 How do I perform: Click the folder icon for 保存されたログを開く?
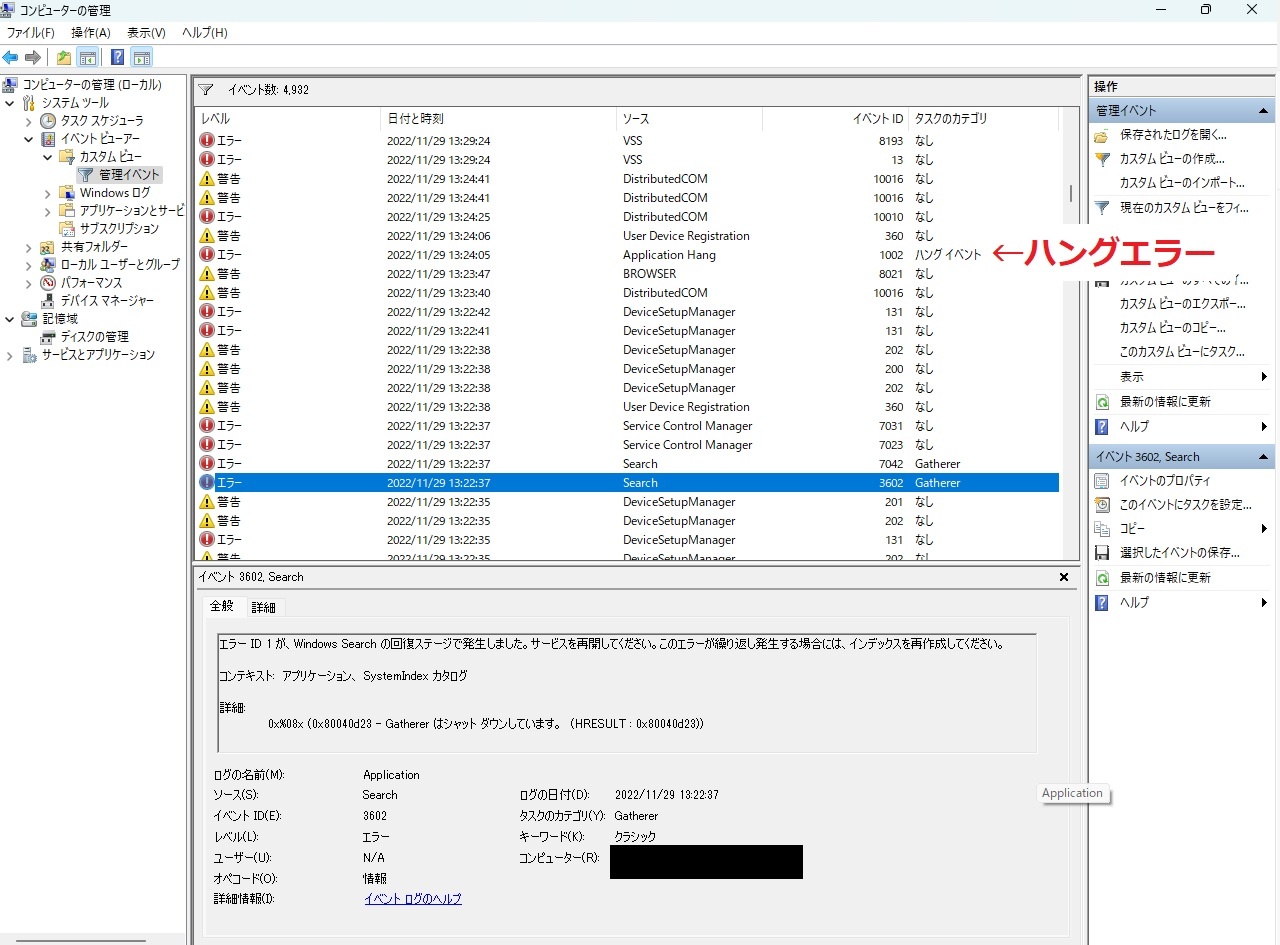[1102, 135]
